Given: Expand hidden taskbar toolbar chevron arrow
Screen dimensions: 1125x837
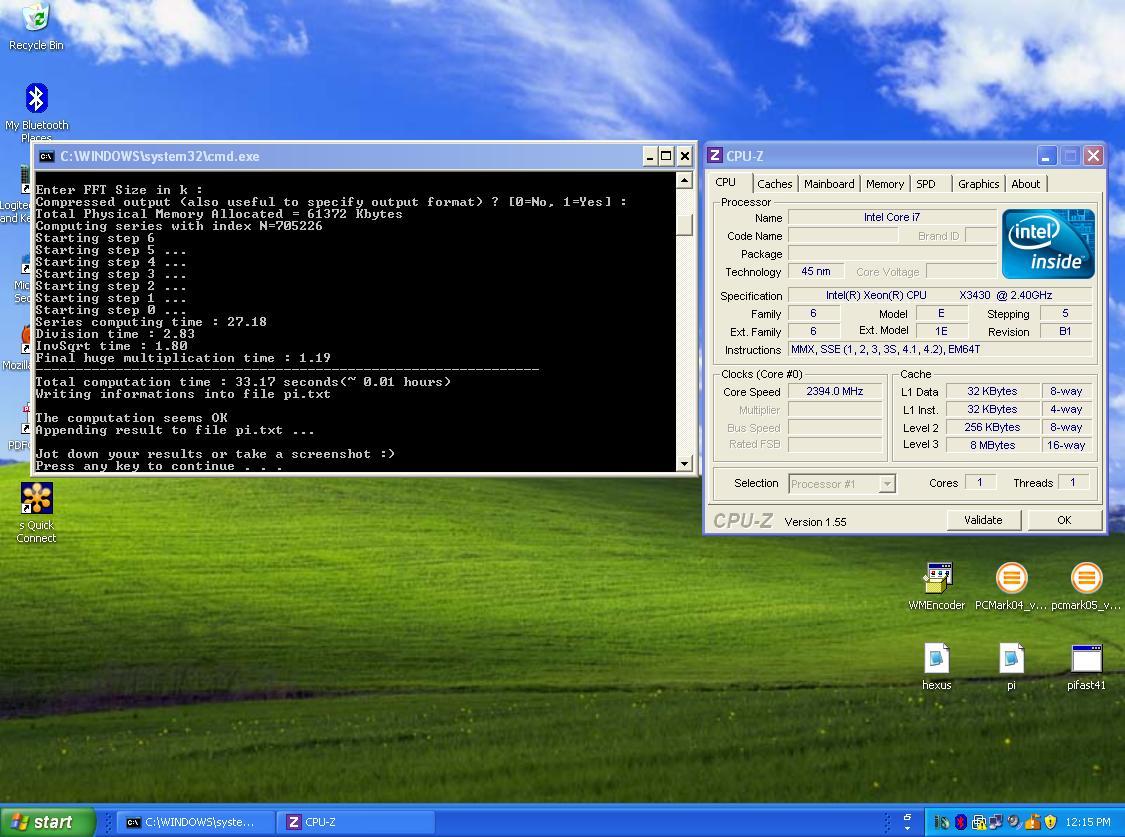Looking at the screenshot, I should tap(908, 828).
